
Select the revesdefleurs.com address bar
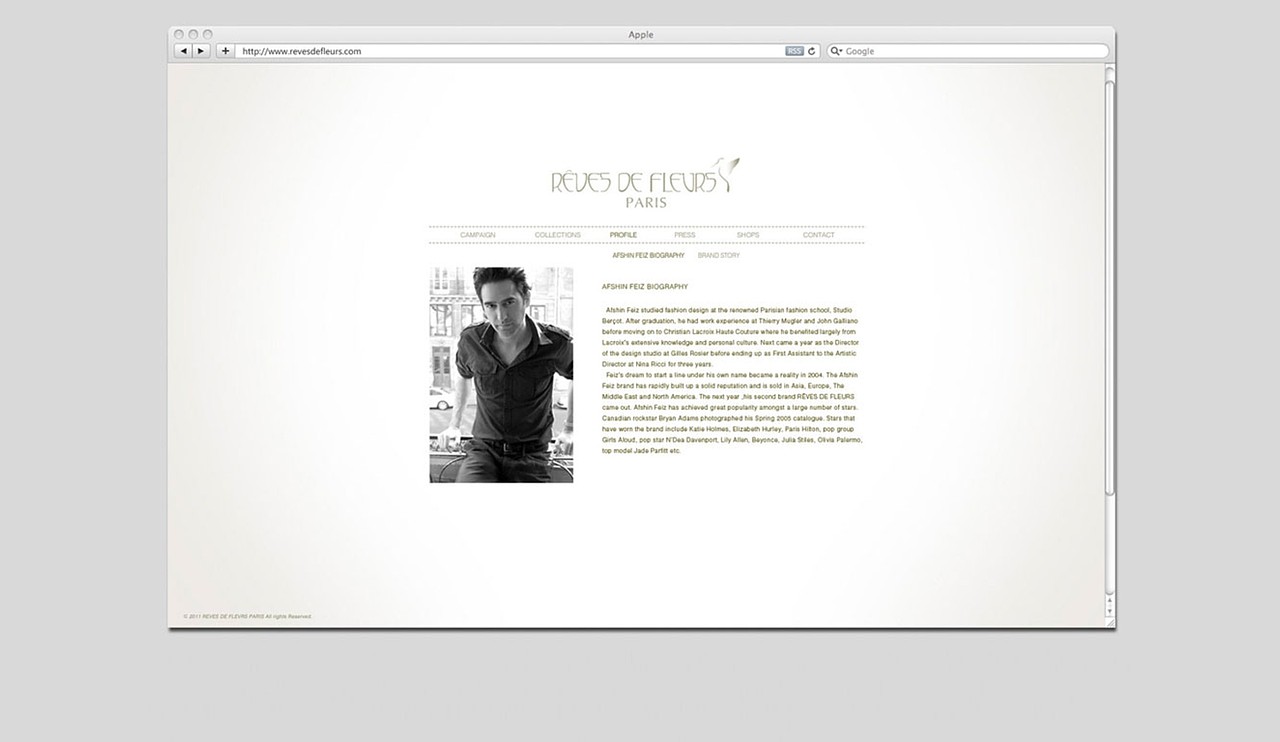(x=528, y=51)
